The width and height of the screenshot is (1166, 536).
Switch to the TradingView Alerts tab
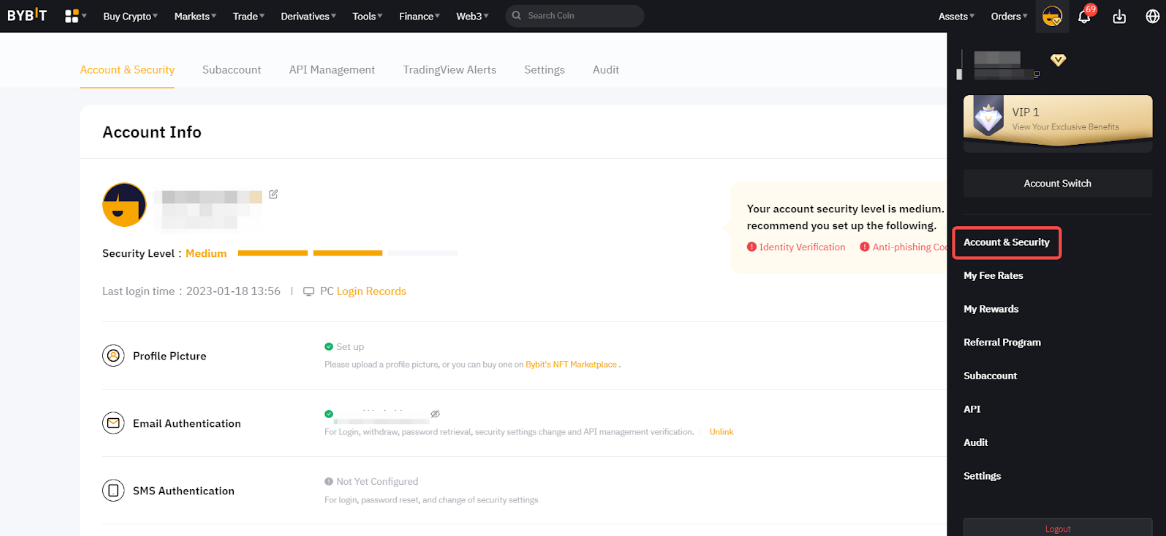tap(450, 70)
